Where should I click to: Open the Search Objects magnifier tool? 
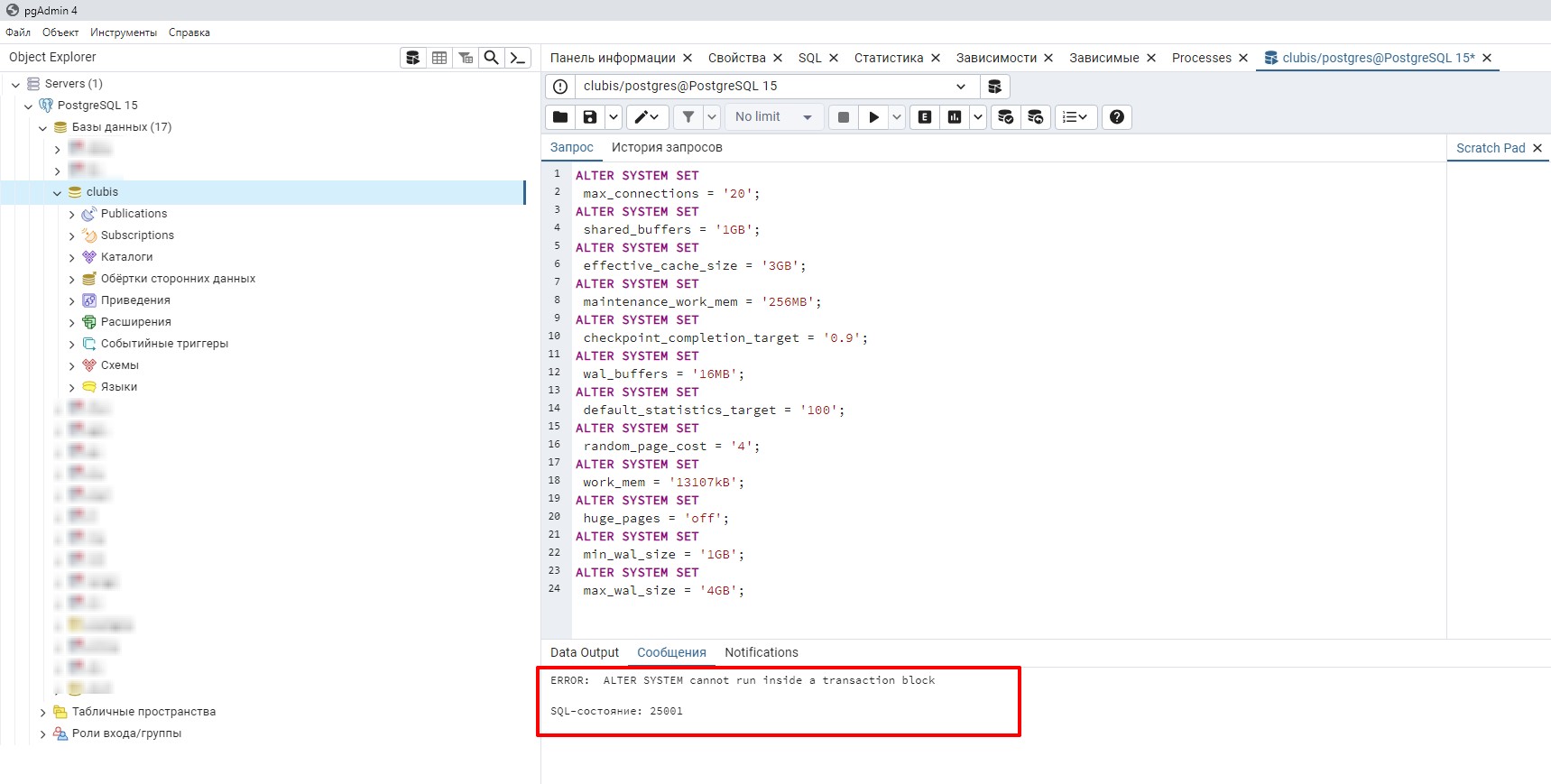tap(492, 58)
